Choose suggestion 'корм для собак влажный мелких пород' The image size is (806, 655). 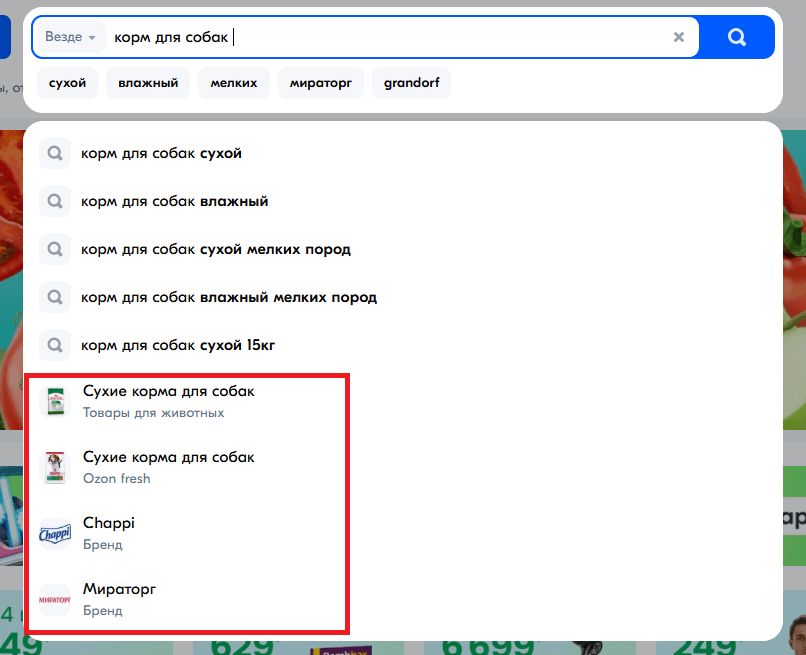click(403, 297)
